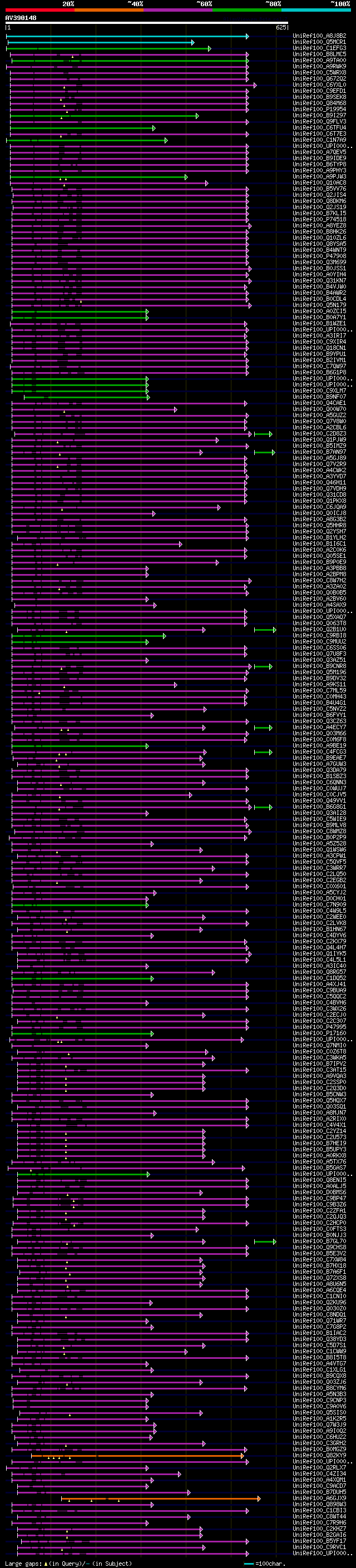Click the UniRef100_A8J8B2 hit label
Image resolution: width=356 pixels, height=1568 pixels.
pyautogui.click(x=319, y=36)
